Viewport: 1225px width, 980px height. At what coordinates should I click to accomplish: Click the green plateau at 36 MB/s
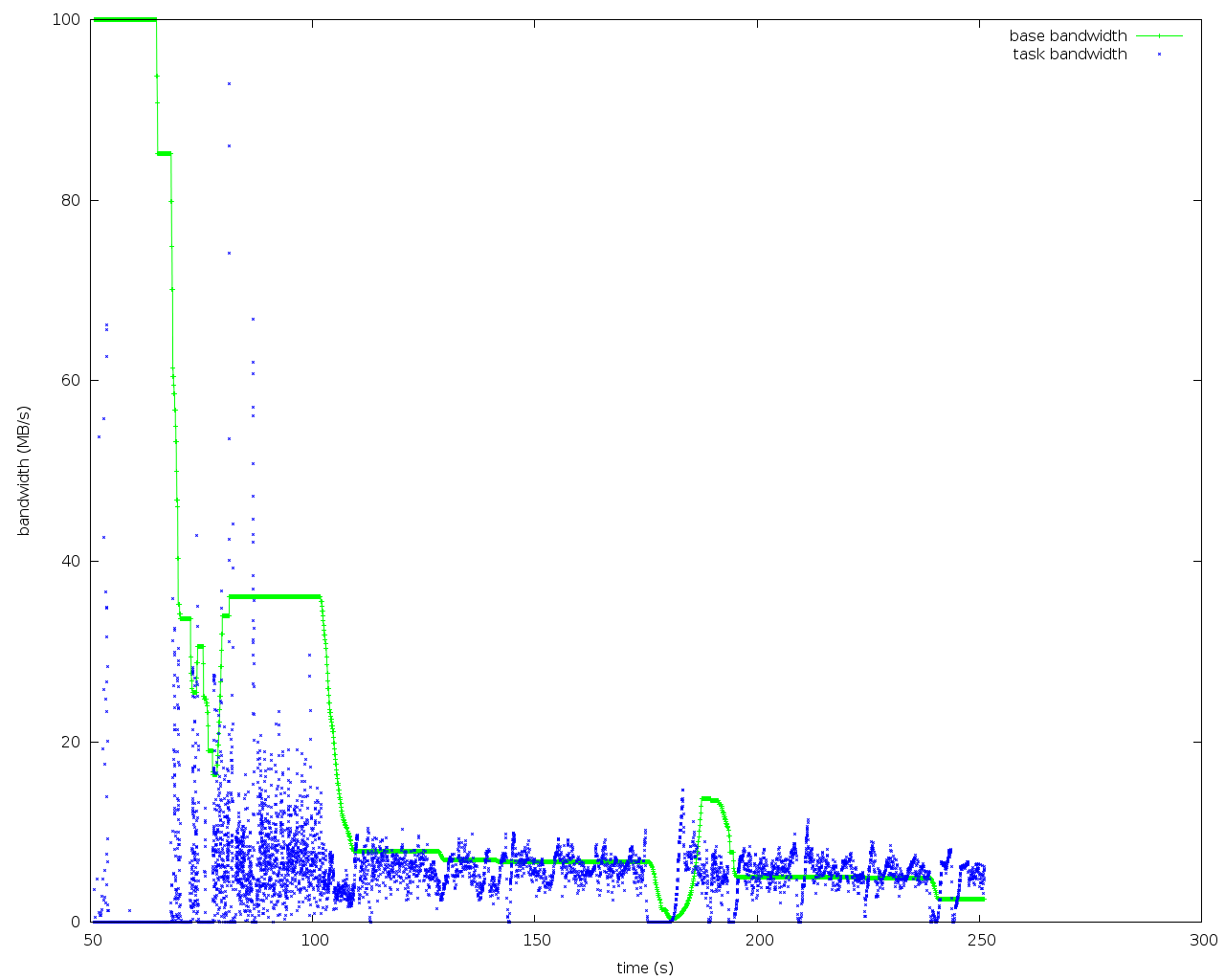[274, 596]
